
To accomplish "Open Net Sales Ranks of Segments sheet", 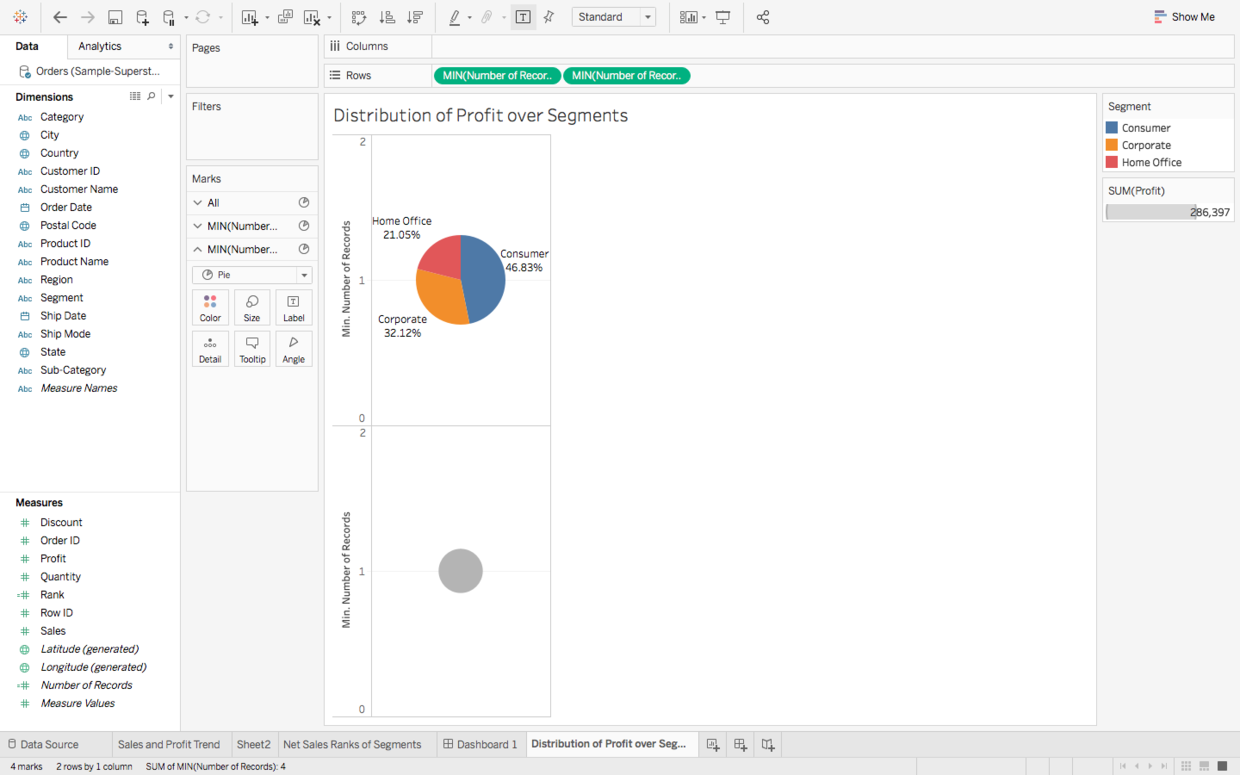I will point(352,745).
